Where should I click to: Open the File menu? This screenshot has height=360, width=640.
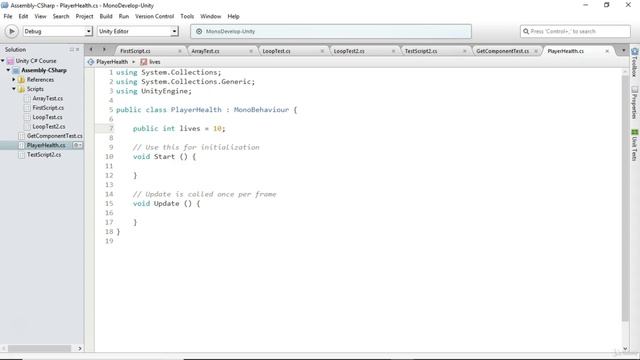pos(8,16)
